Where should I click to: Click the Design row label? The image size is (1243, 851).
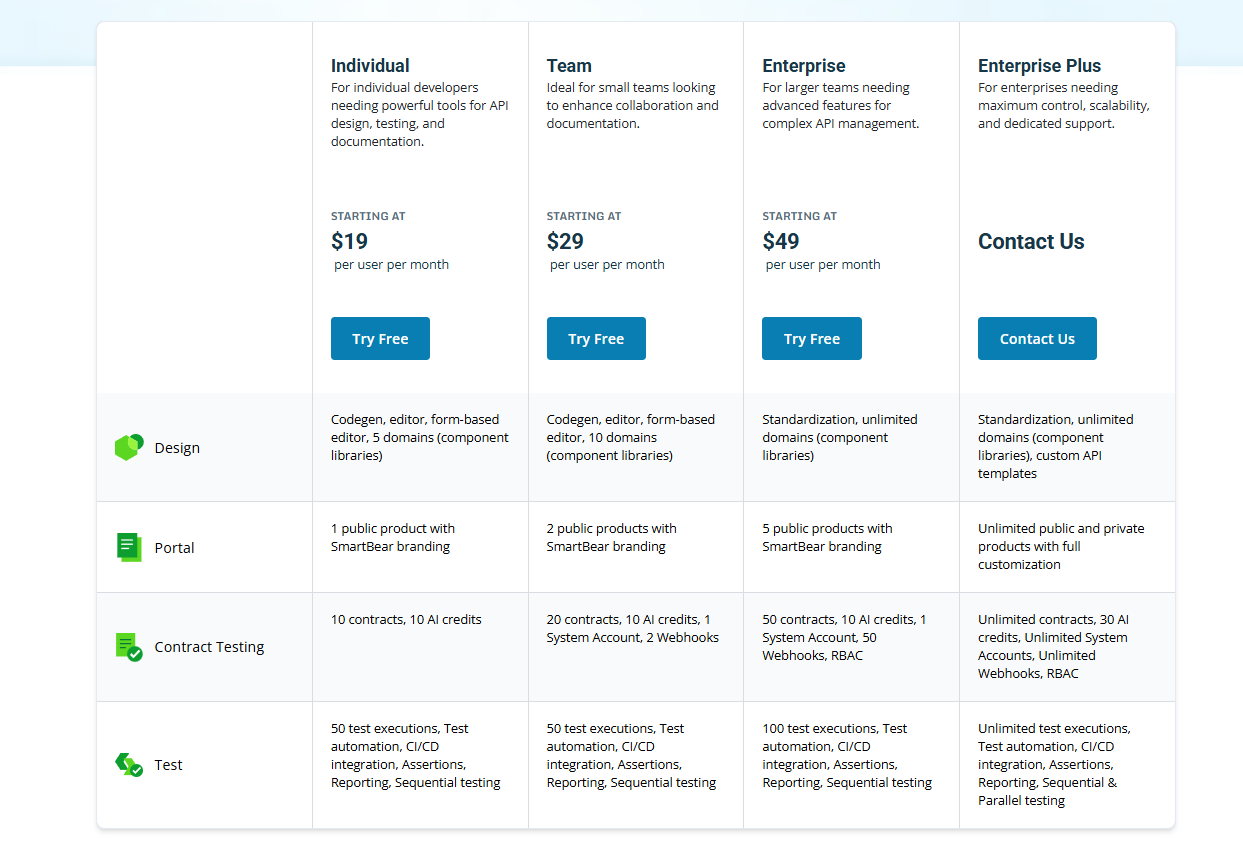[177, 448]
